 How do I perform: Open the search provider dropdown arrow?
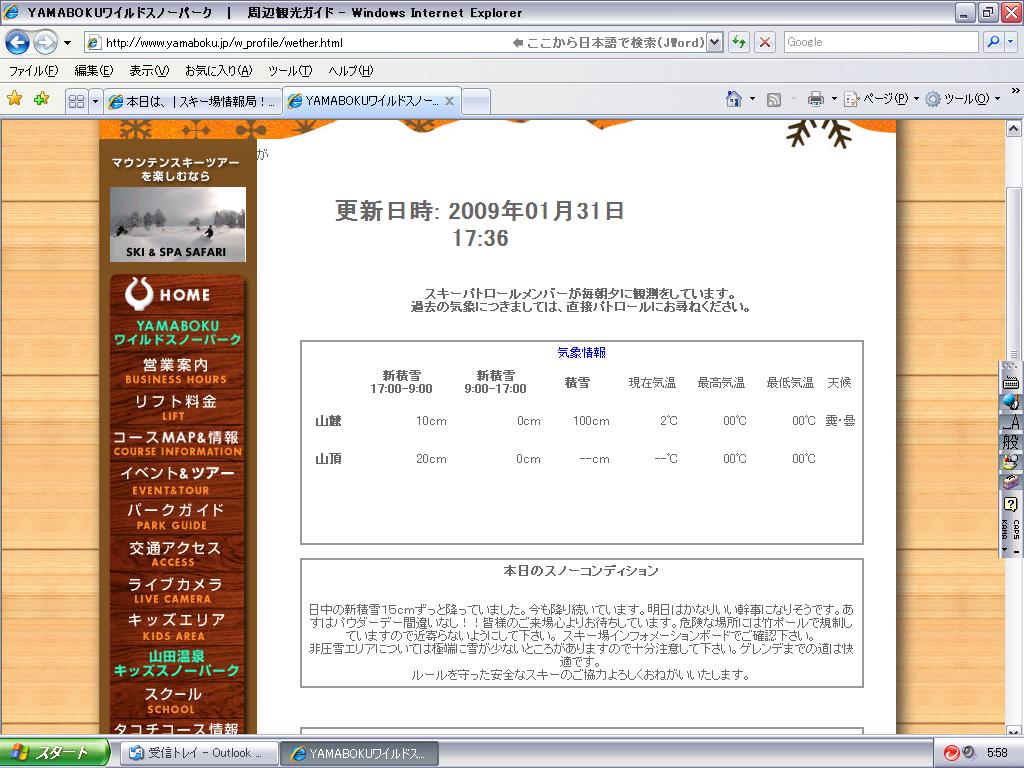point(1010,42)
